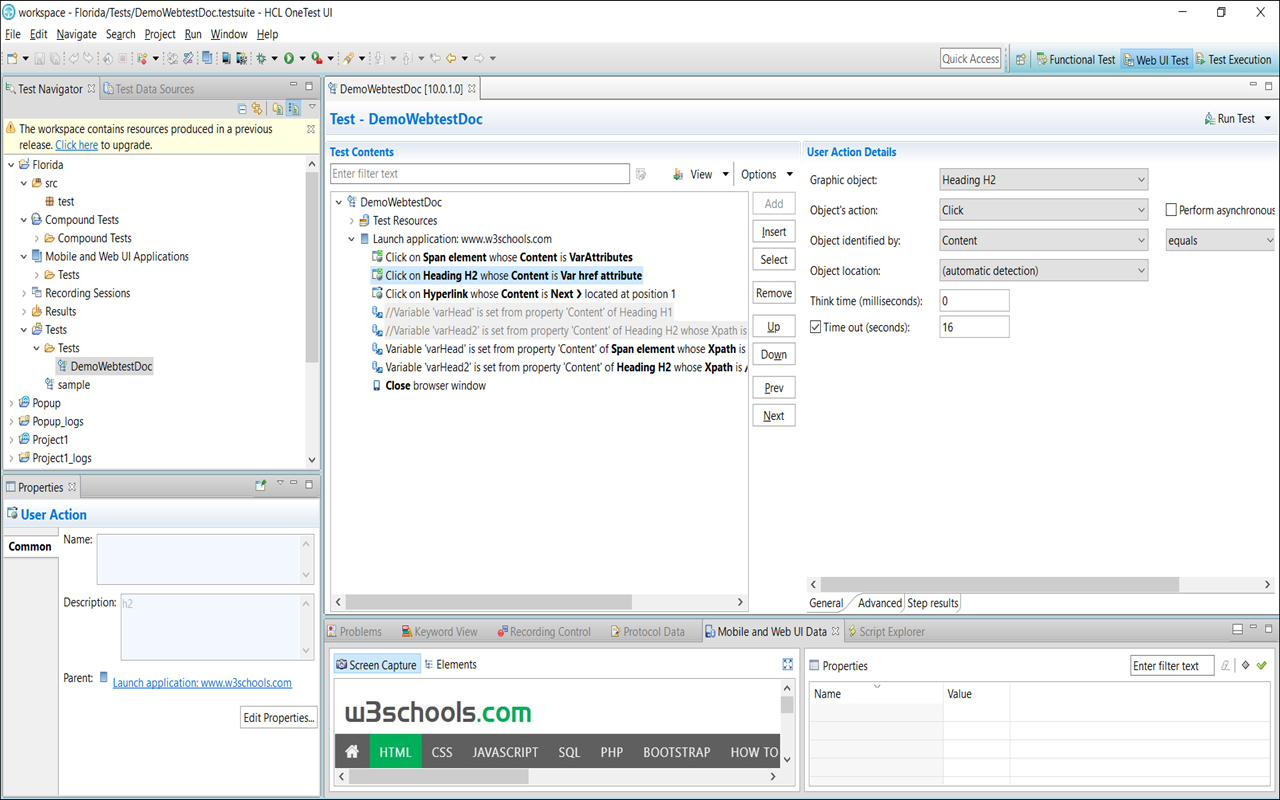
Task: Uncheck the Time out (seconds) checkbox
Action: 816,327
